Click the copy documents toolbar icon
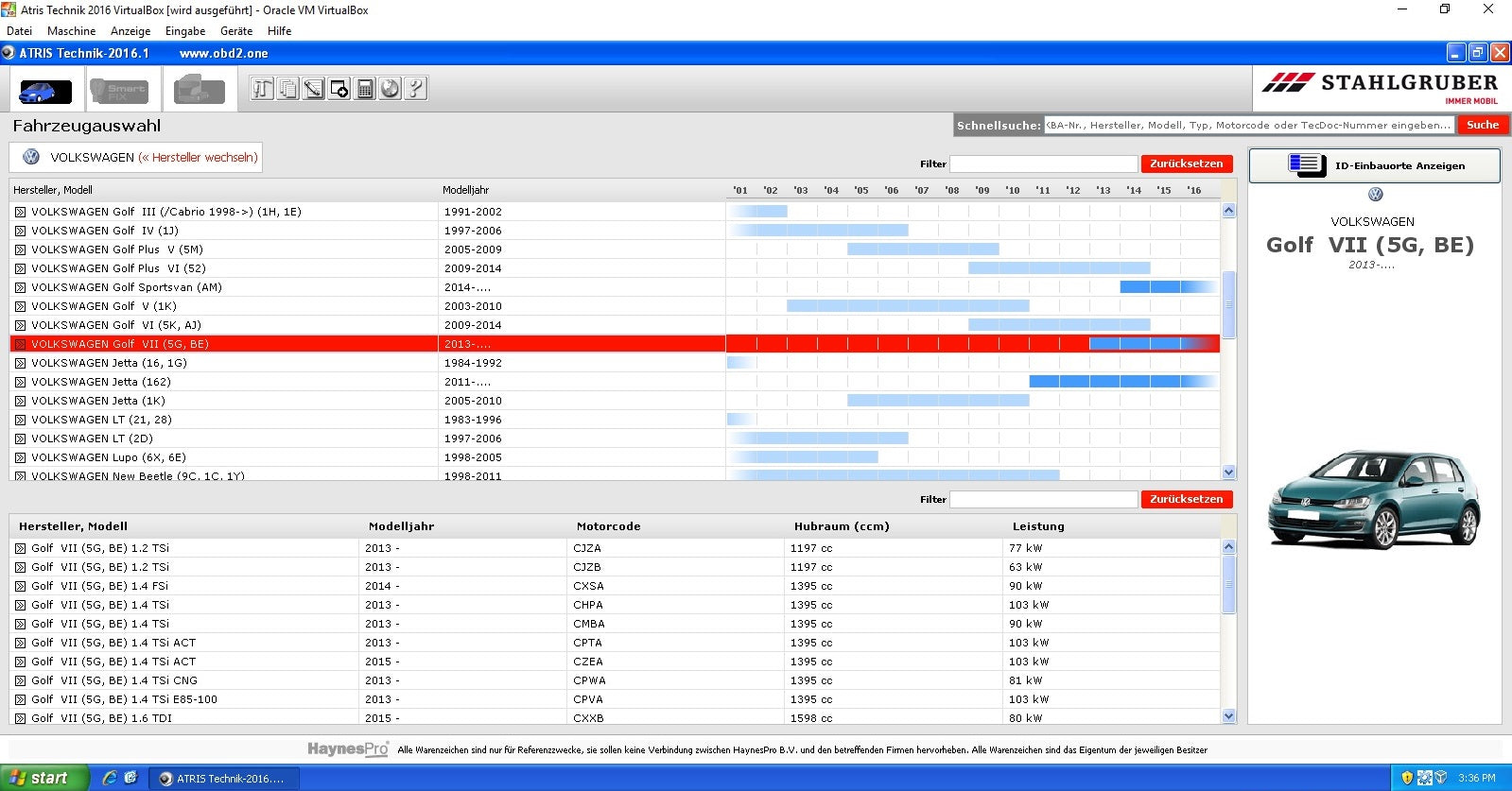1512x791 pixels. [288, 89]
